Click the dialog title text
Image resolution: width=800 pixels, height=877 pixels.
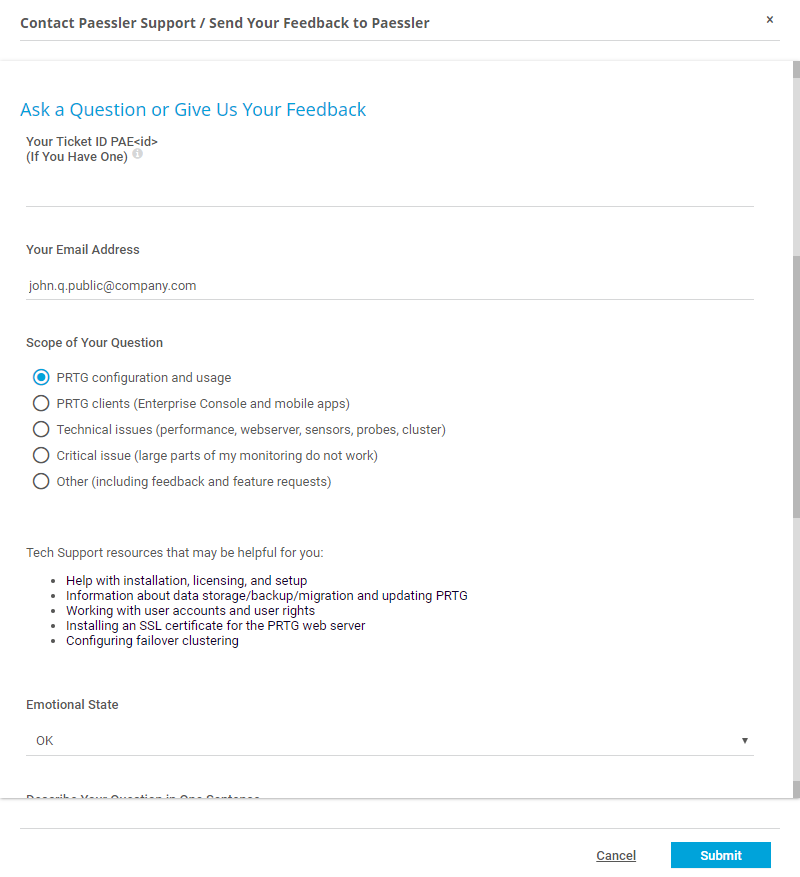tap(225, 22)
